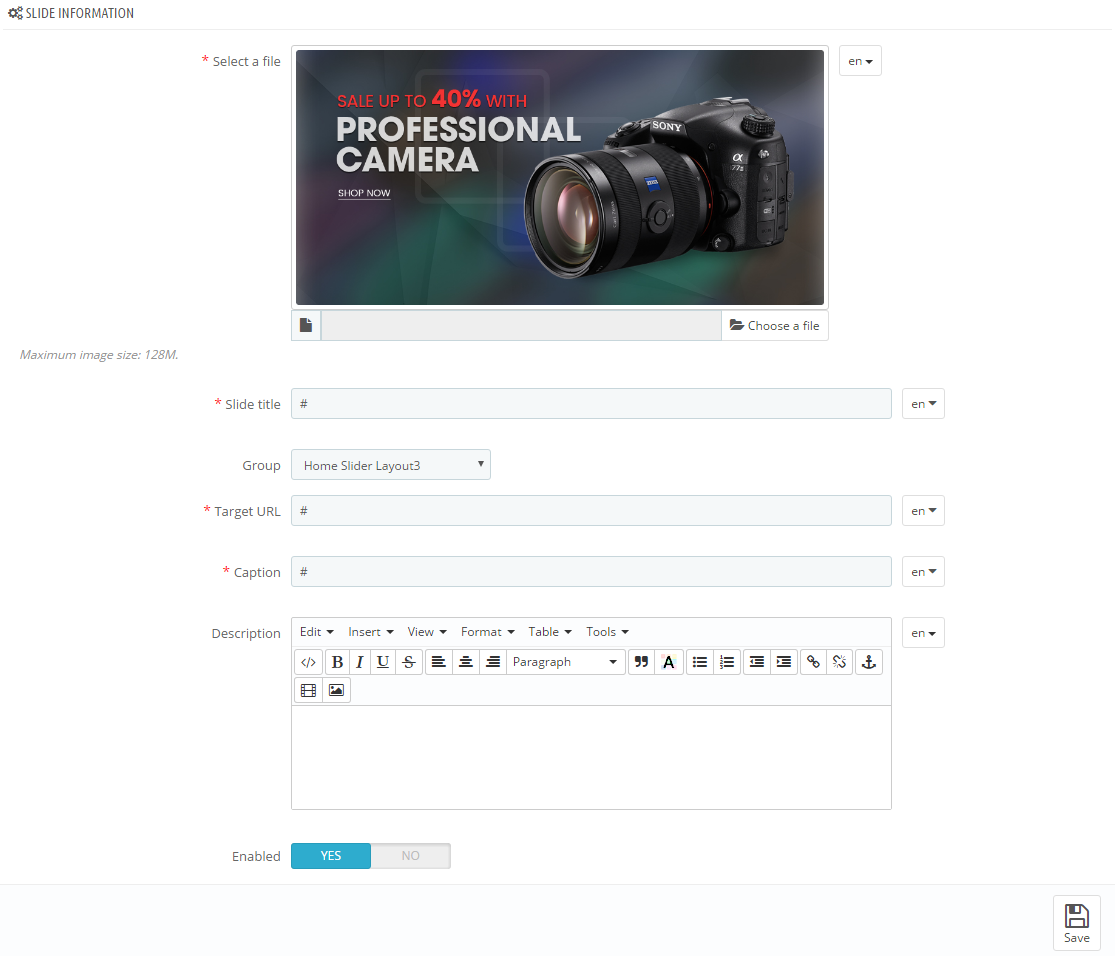Click Choose a file button
Viewport: 1115px width, 956px height.
point(774,326)
